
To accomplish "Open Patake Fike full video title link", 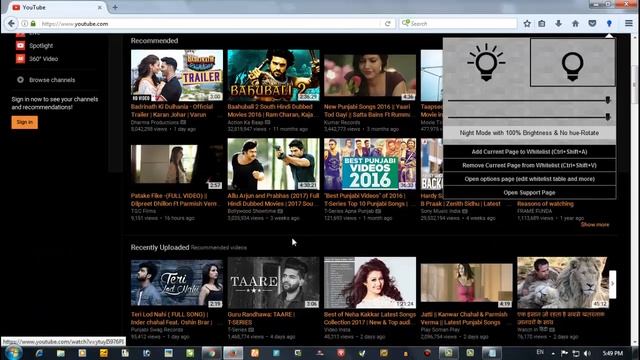I will (174, 200).
